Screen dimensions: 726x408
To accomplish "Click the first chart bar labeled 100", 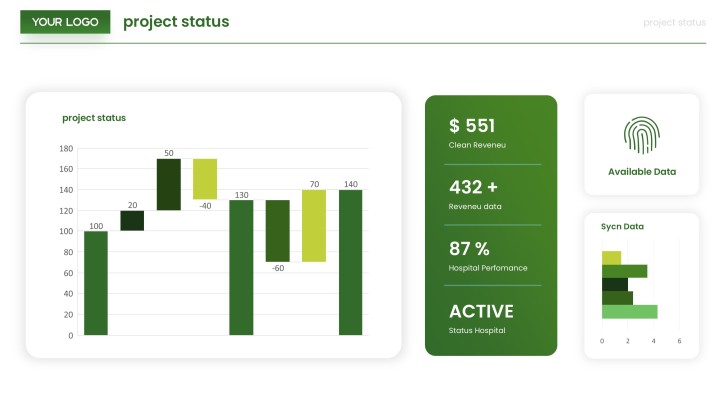I will click(x=96, y=283).
